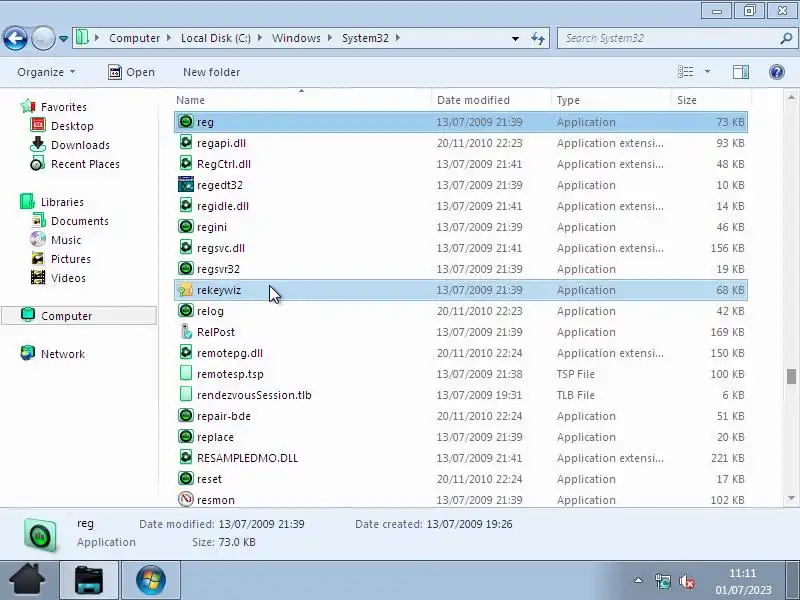Navigate to Local Disk (C:) in breadcrumb
Screen dimensions: 800x600
click(x=216, y=38)
